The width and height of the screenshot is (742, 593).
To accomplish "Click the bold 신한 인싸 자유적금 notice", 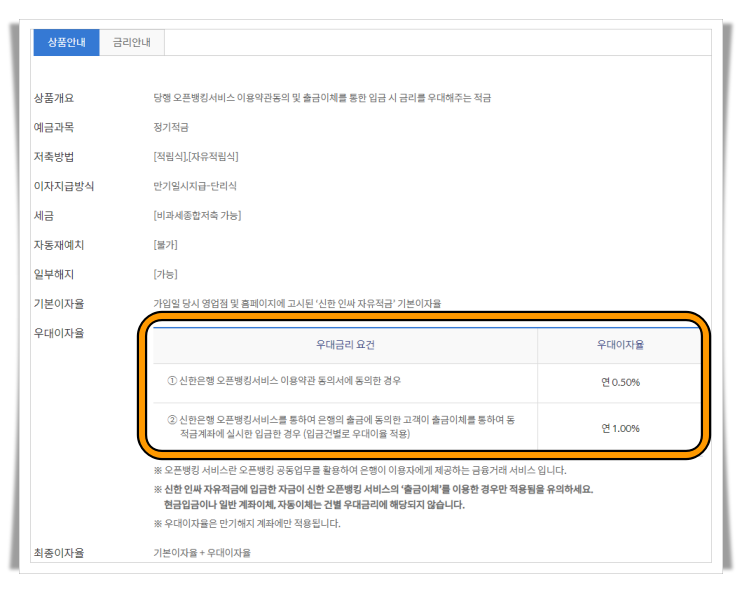I will 374,489.
